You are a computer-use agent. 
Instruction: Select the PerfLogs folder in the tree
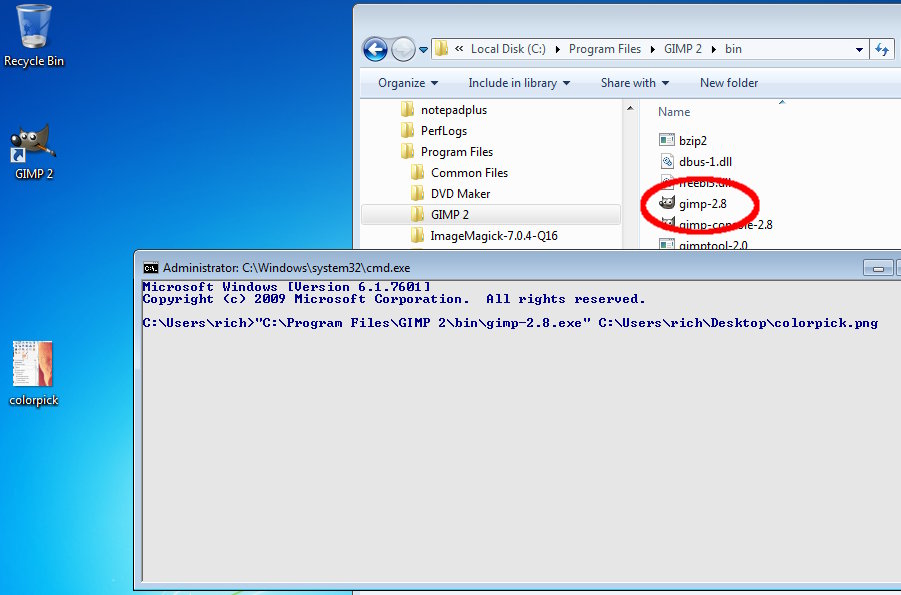tap(444, 131)
